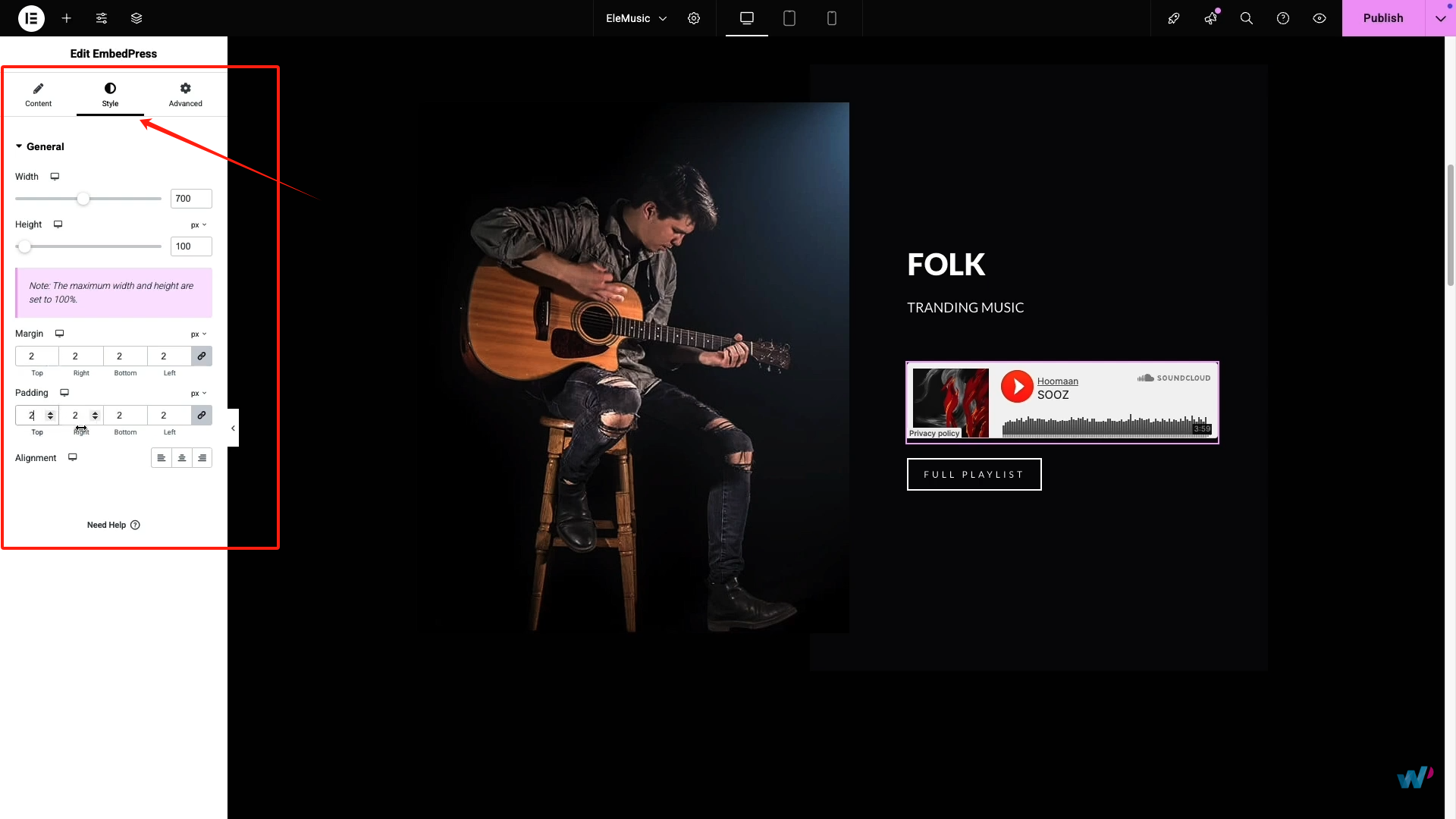1456x819 pixels.
Task: Click the Elementor logo icon
Action: point(31,18)
